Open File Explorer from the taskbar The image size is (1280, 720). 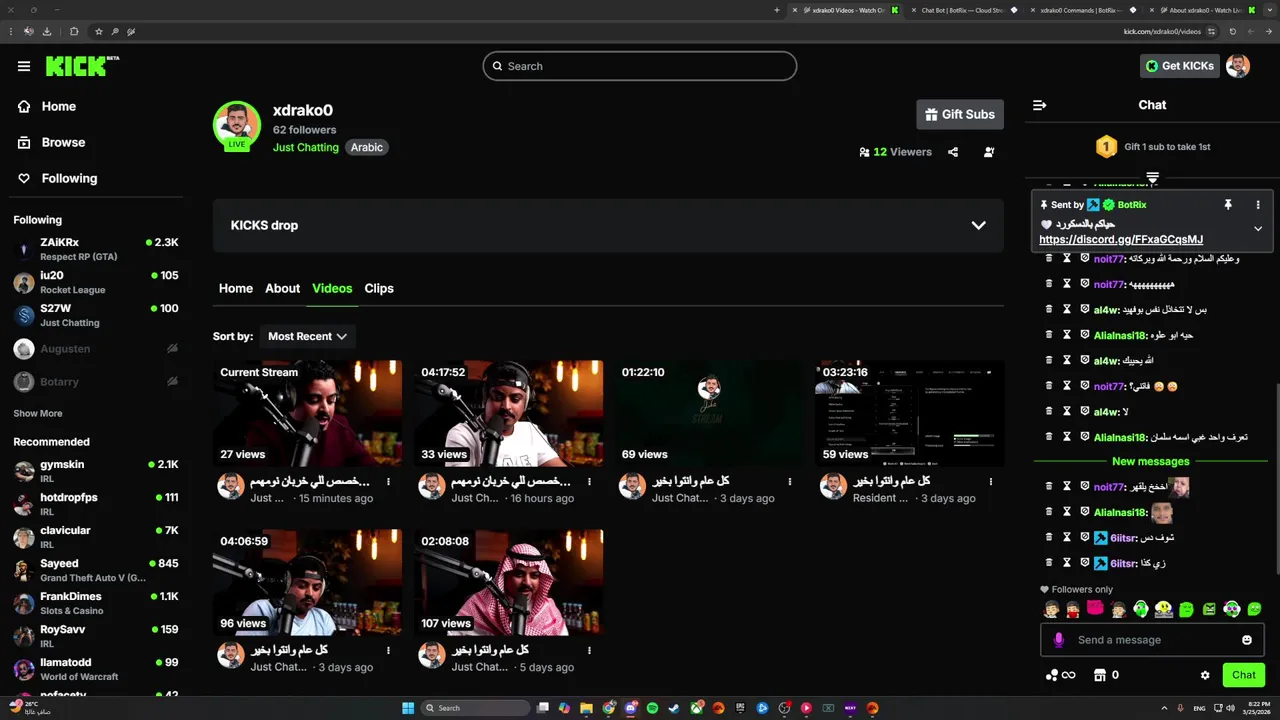587,708
